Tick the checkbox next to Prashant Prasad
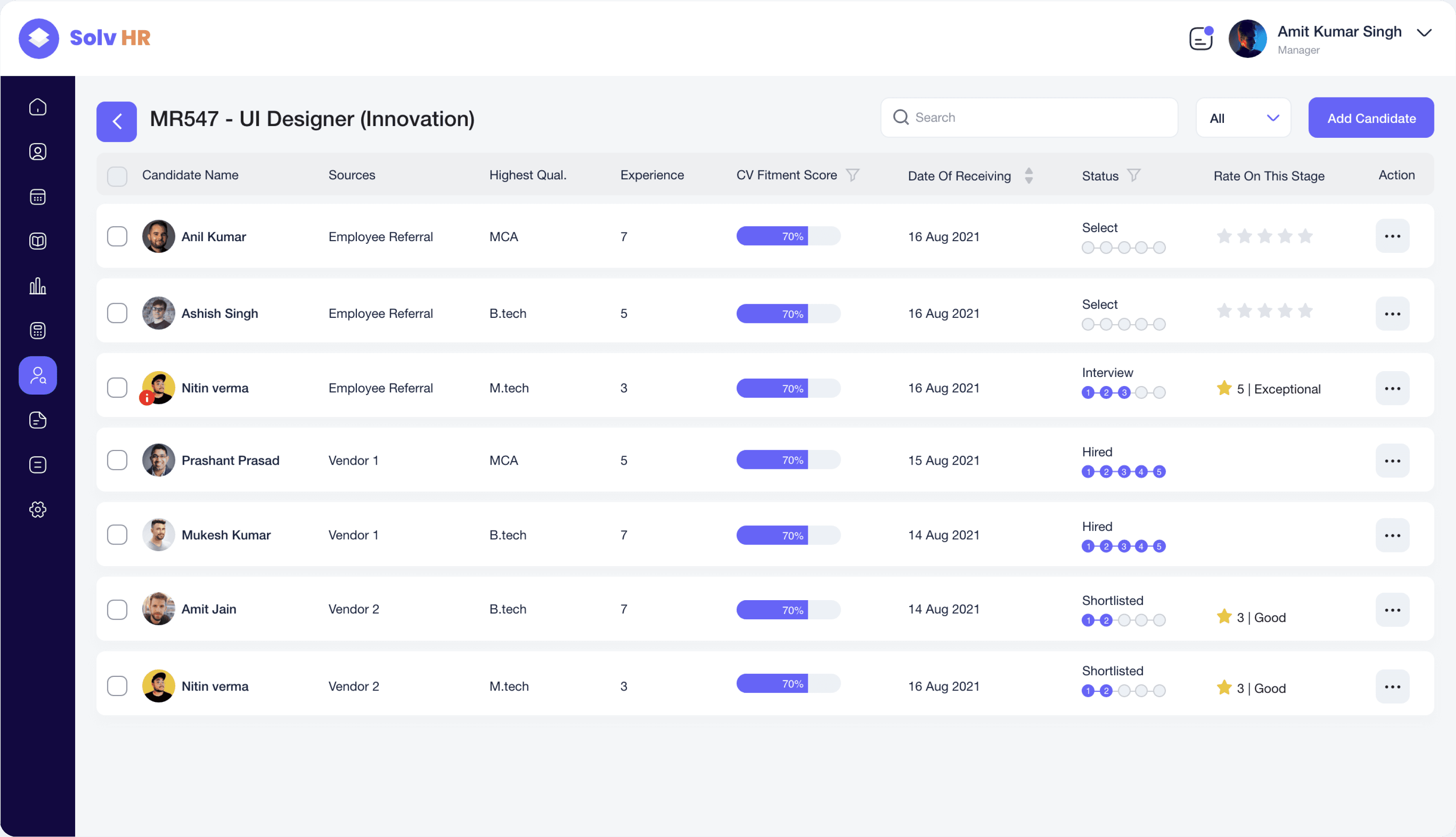 (x=117, y=460)
